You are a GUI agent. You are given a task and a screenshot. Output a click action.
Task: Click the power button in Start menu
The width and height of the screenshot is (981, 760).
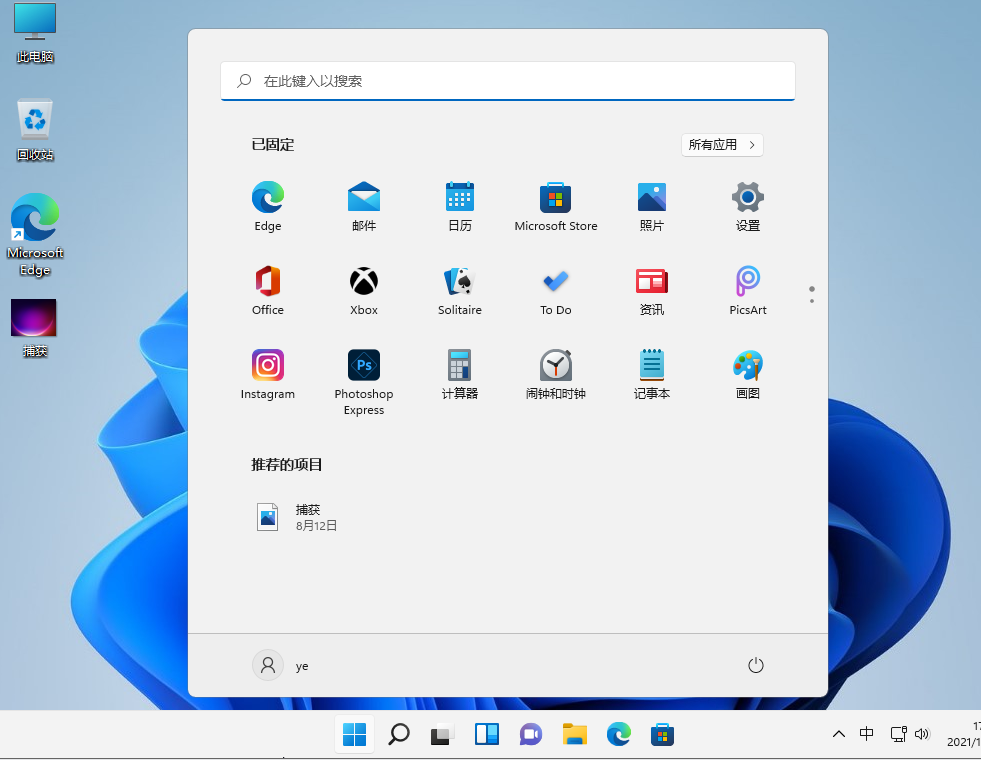[x=756, y=666]
